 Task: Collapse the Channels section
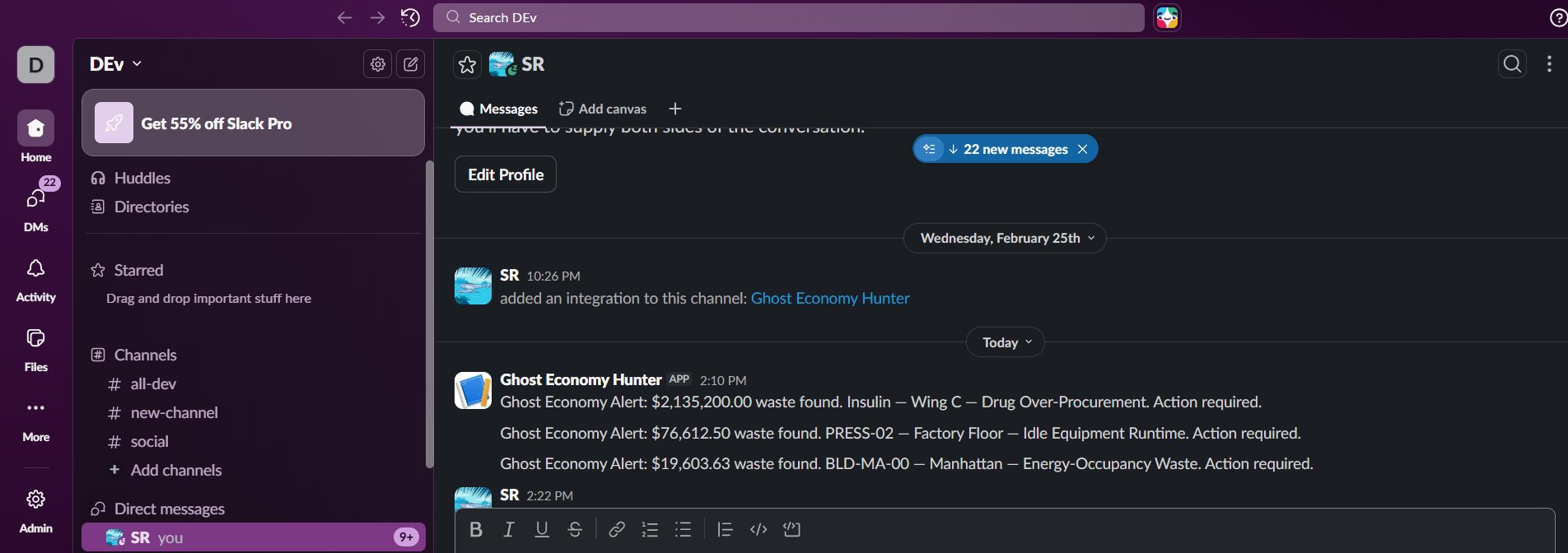pyautogui.click(x=145, y=355)
